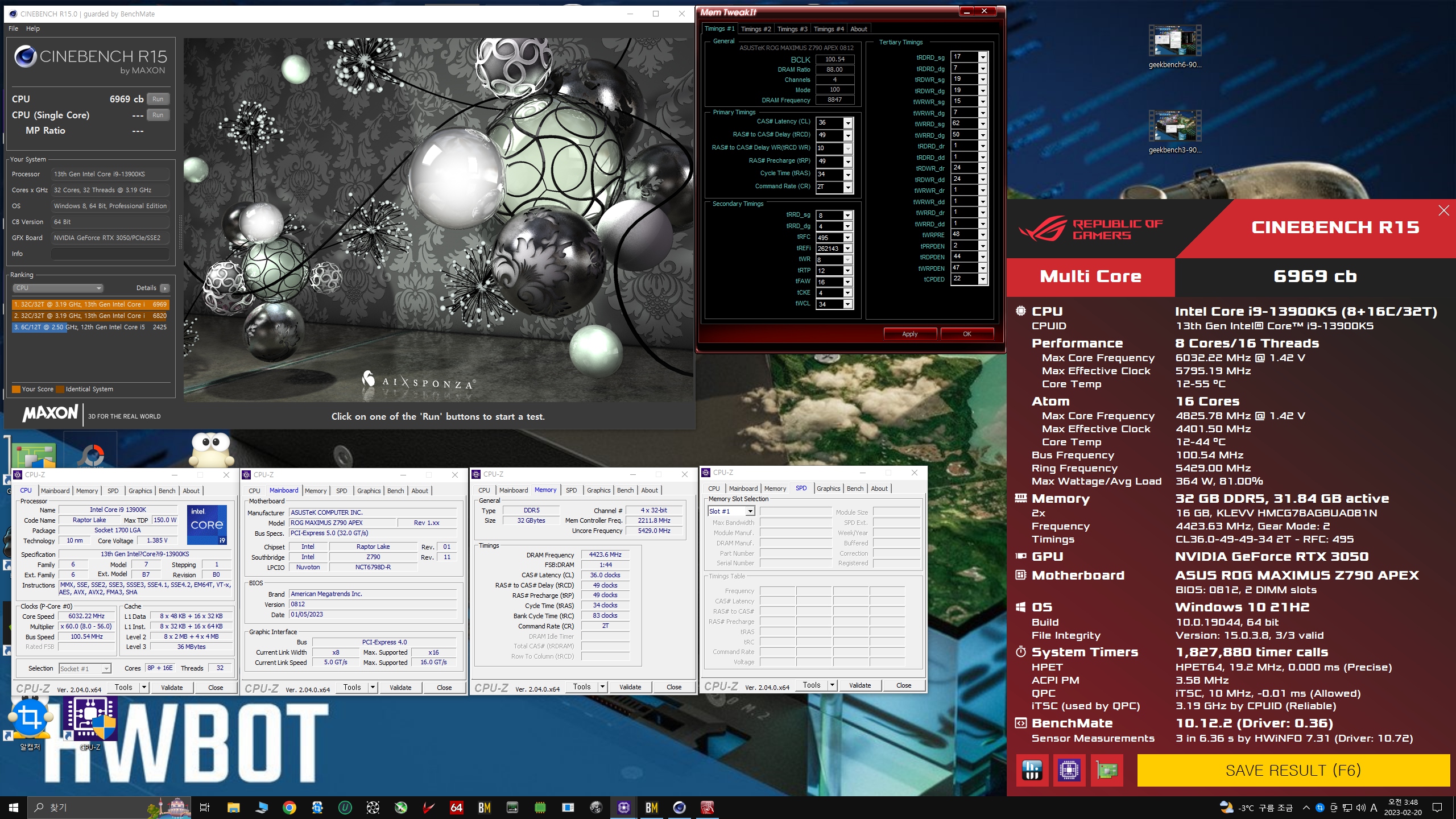This screenshot has width=1456, height=819.
Task: Open geekbench6 screenshot file on desktop
Action: click(x=1174, y=47)
